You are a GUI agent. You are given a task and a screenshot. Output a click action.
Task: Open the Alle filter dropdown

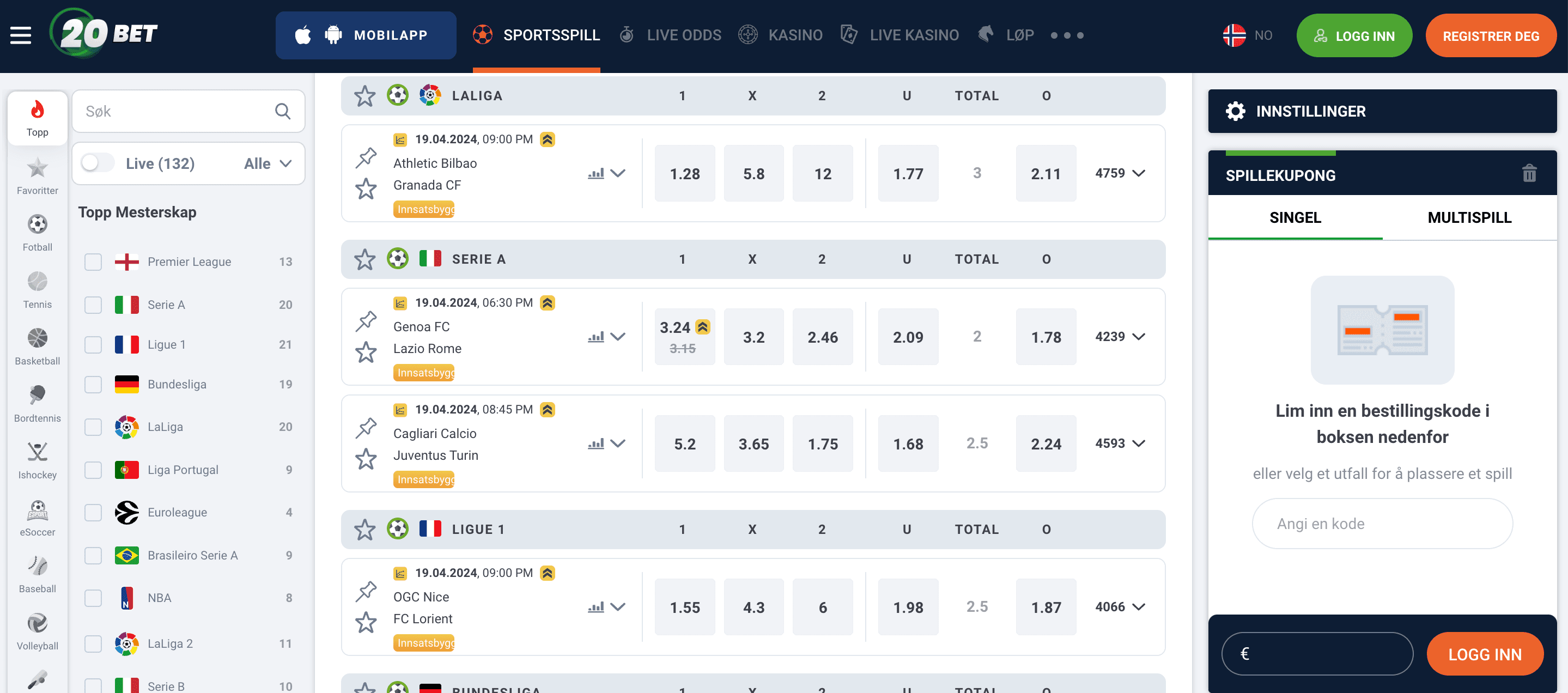[268, 163]
